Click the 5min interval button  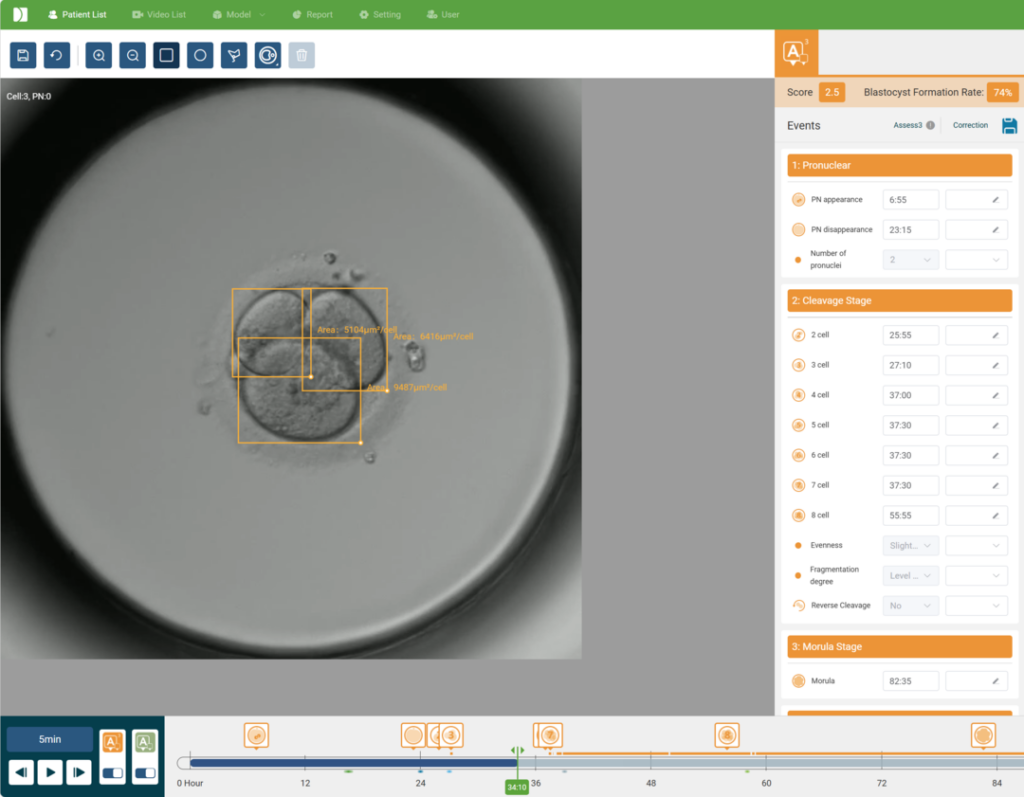50,740
